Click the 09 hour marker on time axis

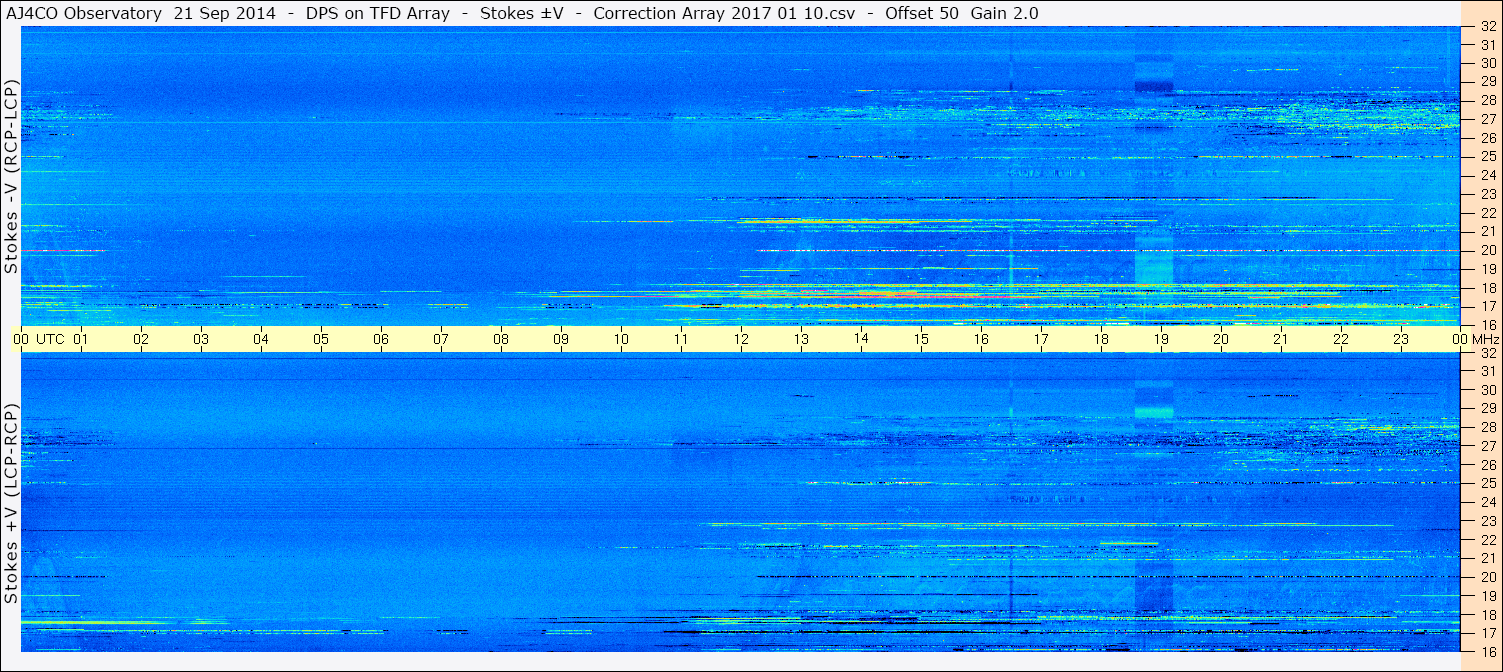tap(561, 339)
